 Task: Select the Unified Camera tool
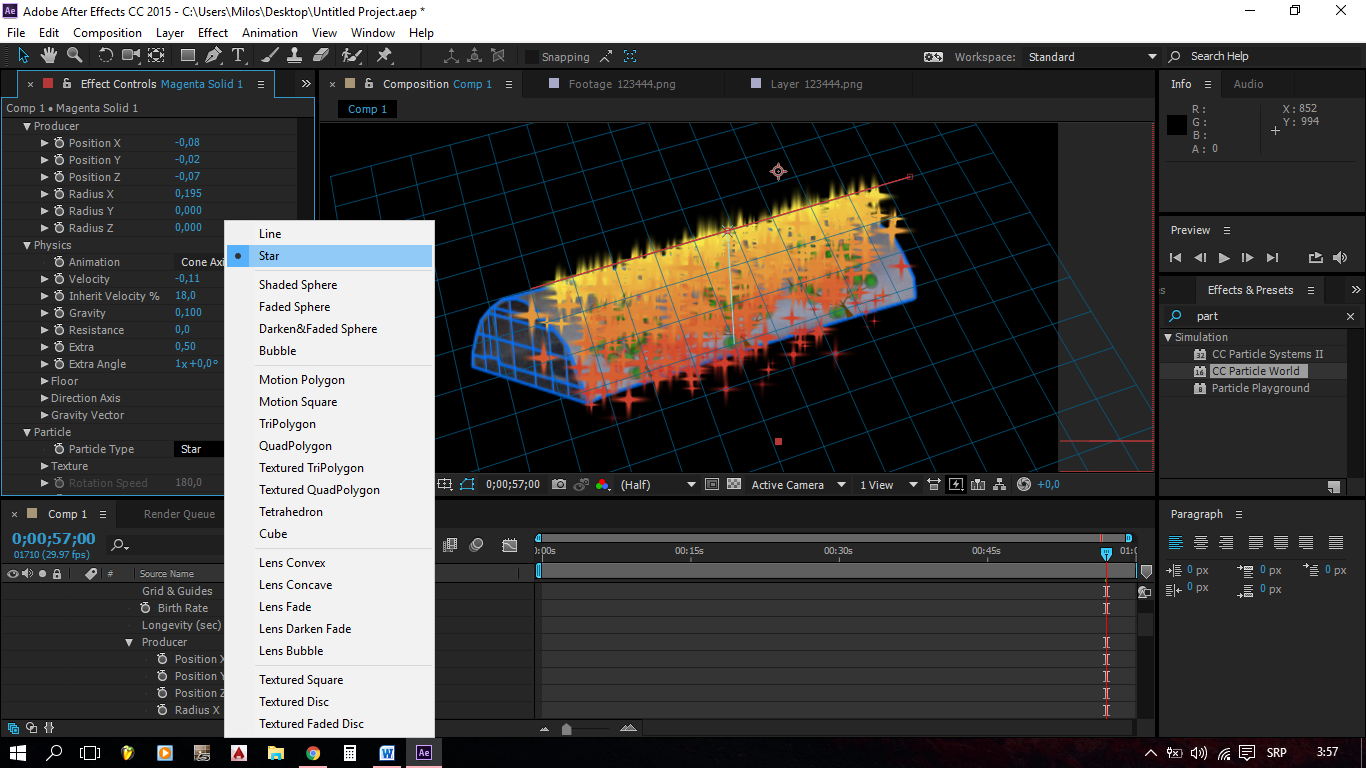[x=131, y=55]
